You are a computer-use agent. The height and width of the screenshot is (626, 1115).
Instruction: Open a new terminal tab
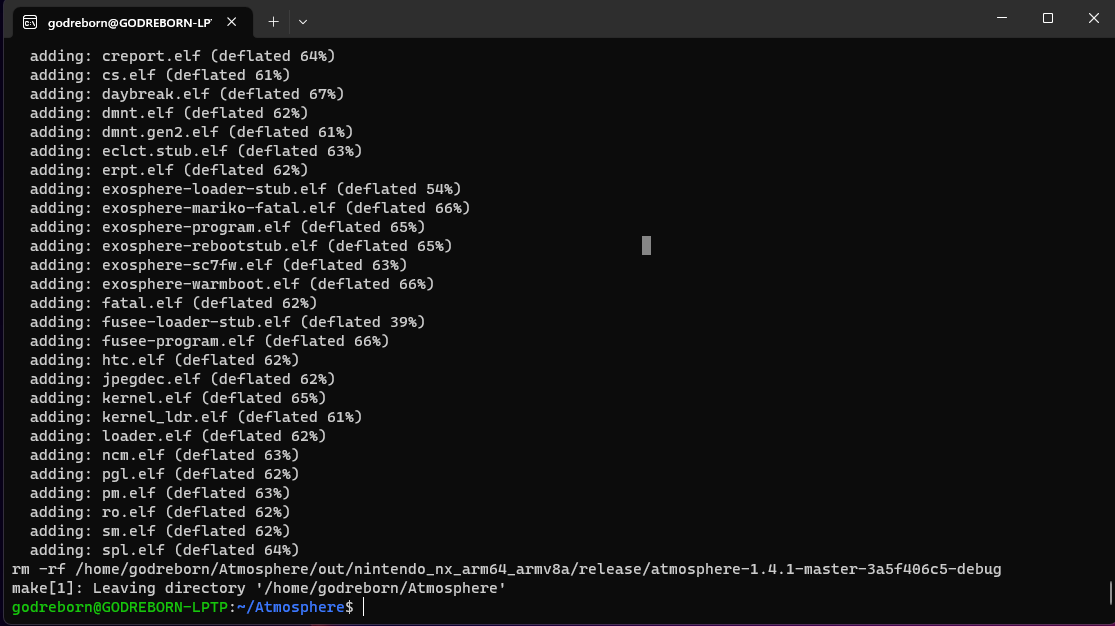pos(273,22)
